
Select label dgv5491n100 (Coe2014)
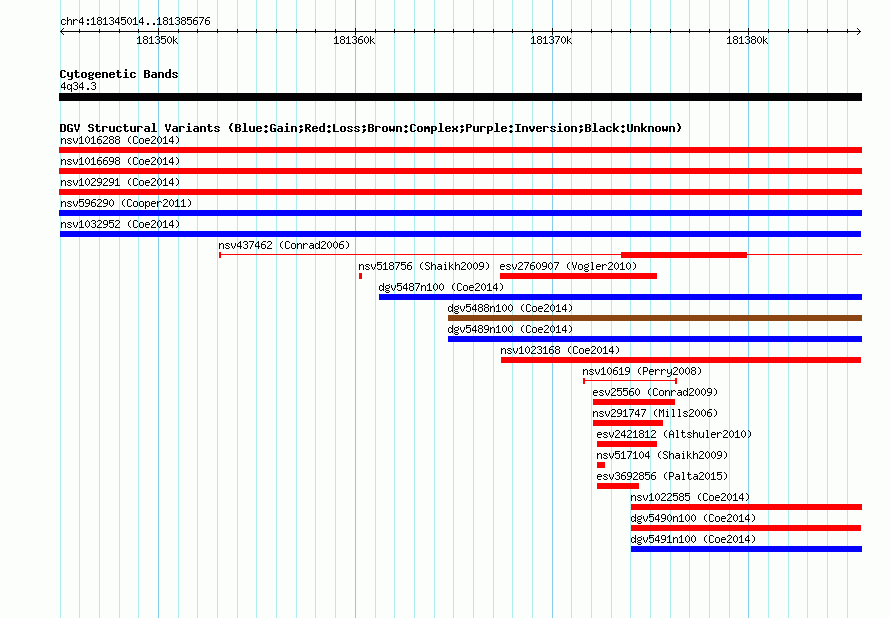tap(693, 539)
